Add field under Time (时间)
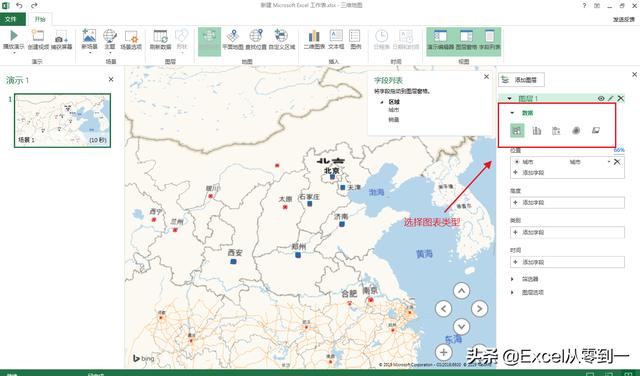 tap(567, 262)
